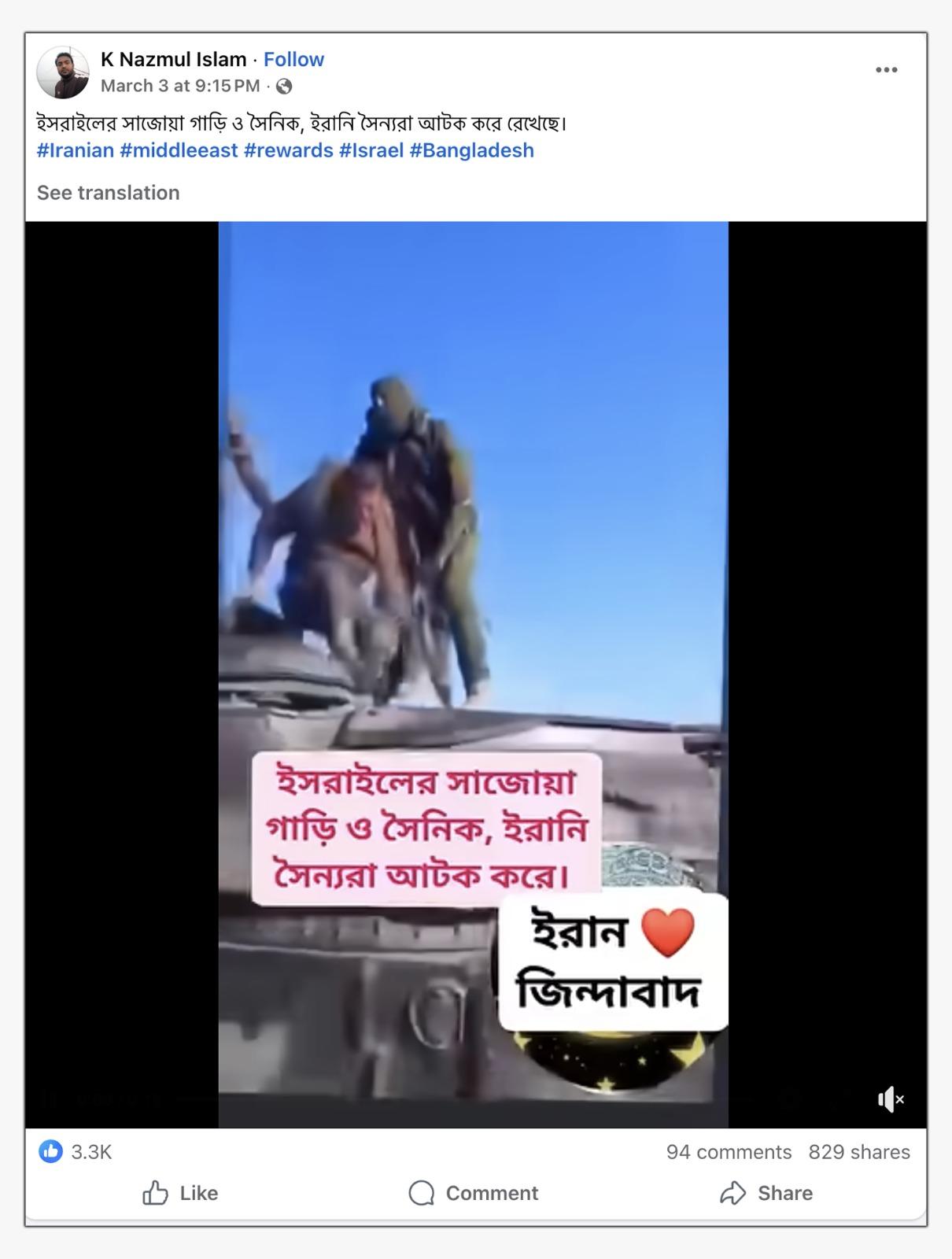The width and height of the screenshot is (952, 1259).
Task: Open K Nazmul Islam's profile picture
Action: (x=63, y=72)
